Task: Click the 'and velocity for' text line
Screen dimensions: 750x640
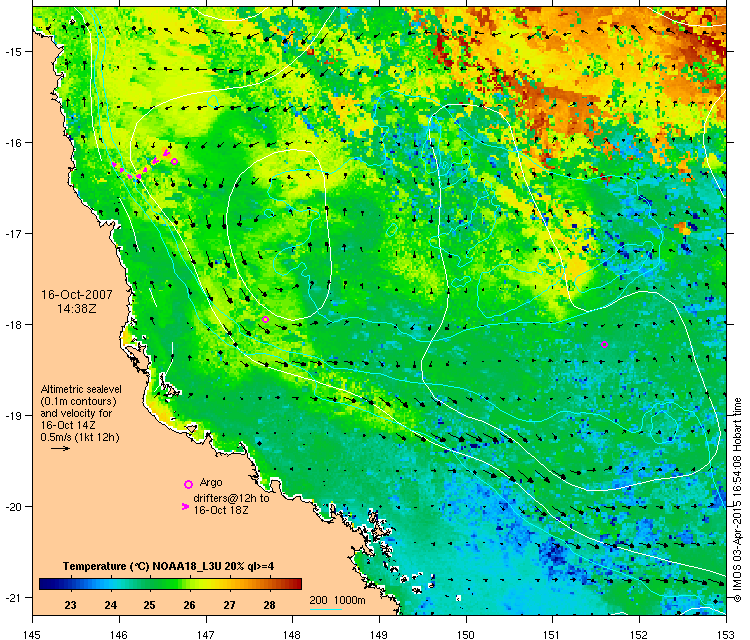Action: pos(76,413)
